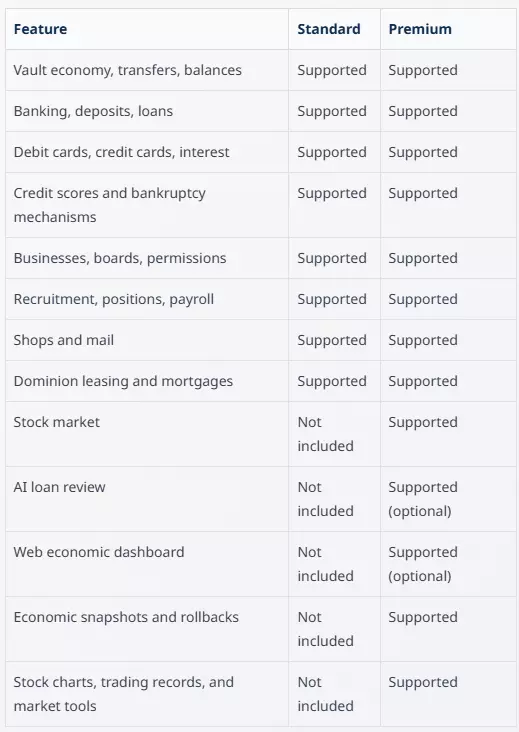Select Not included for Web economic dashboard
Viewport: 519px width, 732px height.
click(x=325, y=564)
